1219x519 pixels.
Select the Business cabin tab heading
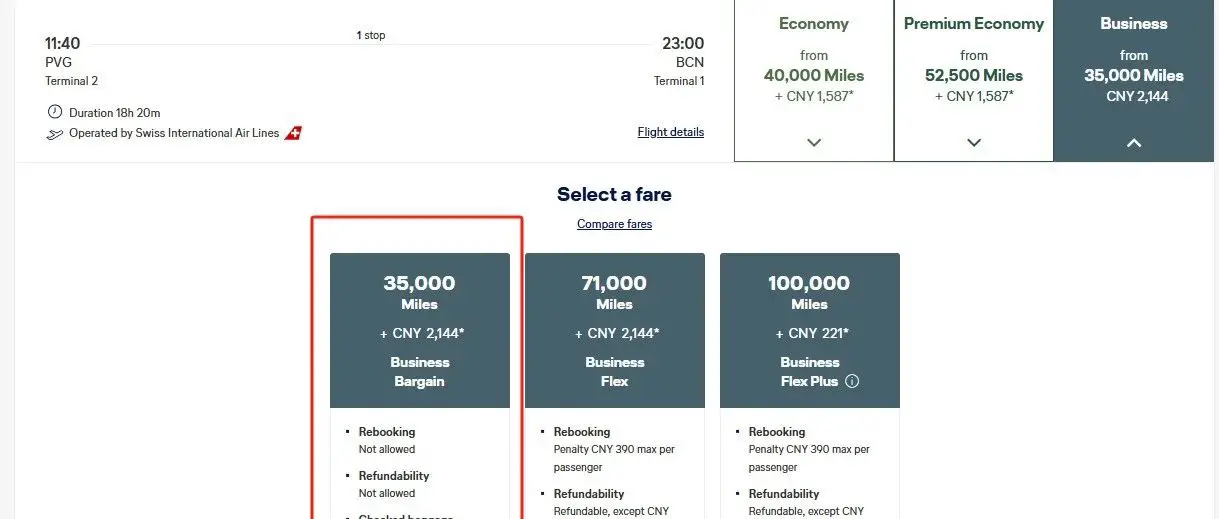pos(1133,24)
